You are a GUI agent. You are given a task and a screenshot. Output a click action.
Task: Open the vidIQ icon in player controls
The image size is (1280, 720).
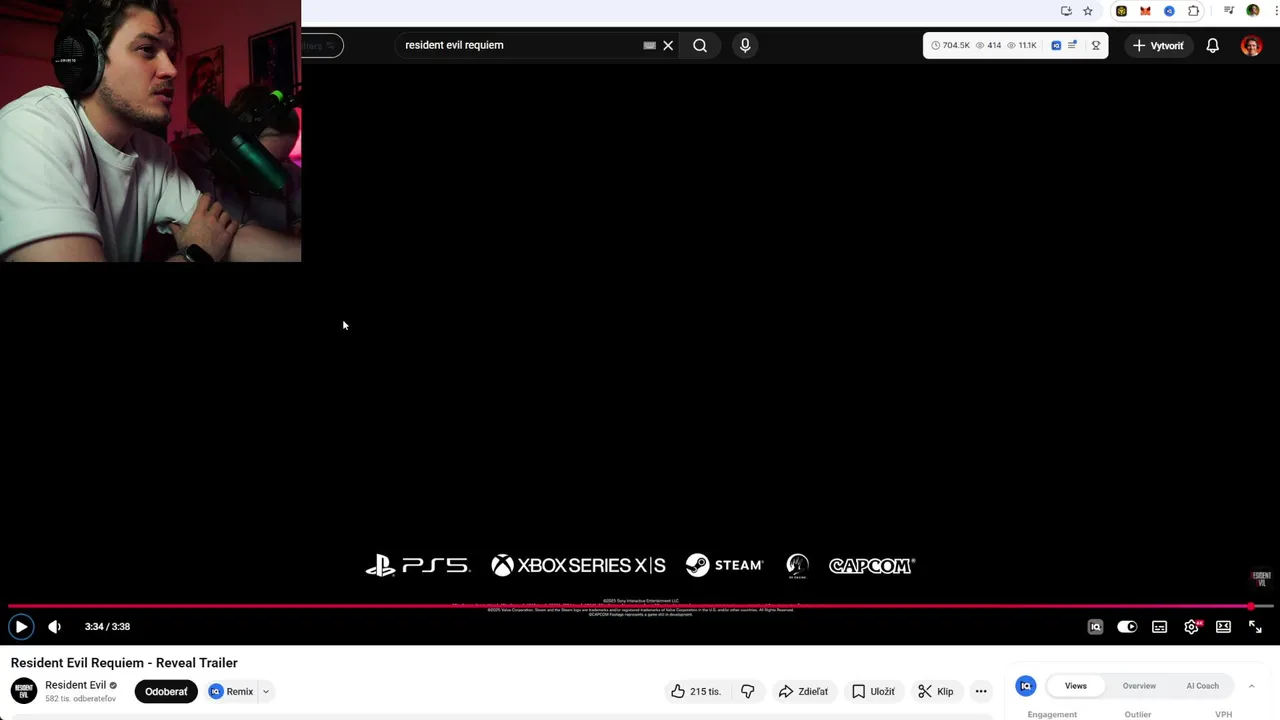[x=1095, y=627]
